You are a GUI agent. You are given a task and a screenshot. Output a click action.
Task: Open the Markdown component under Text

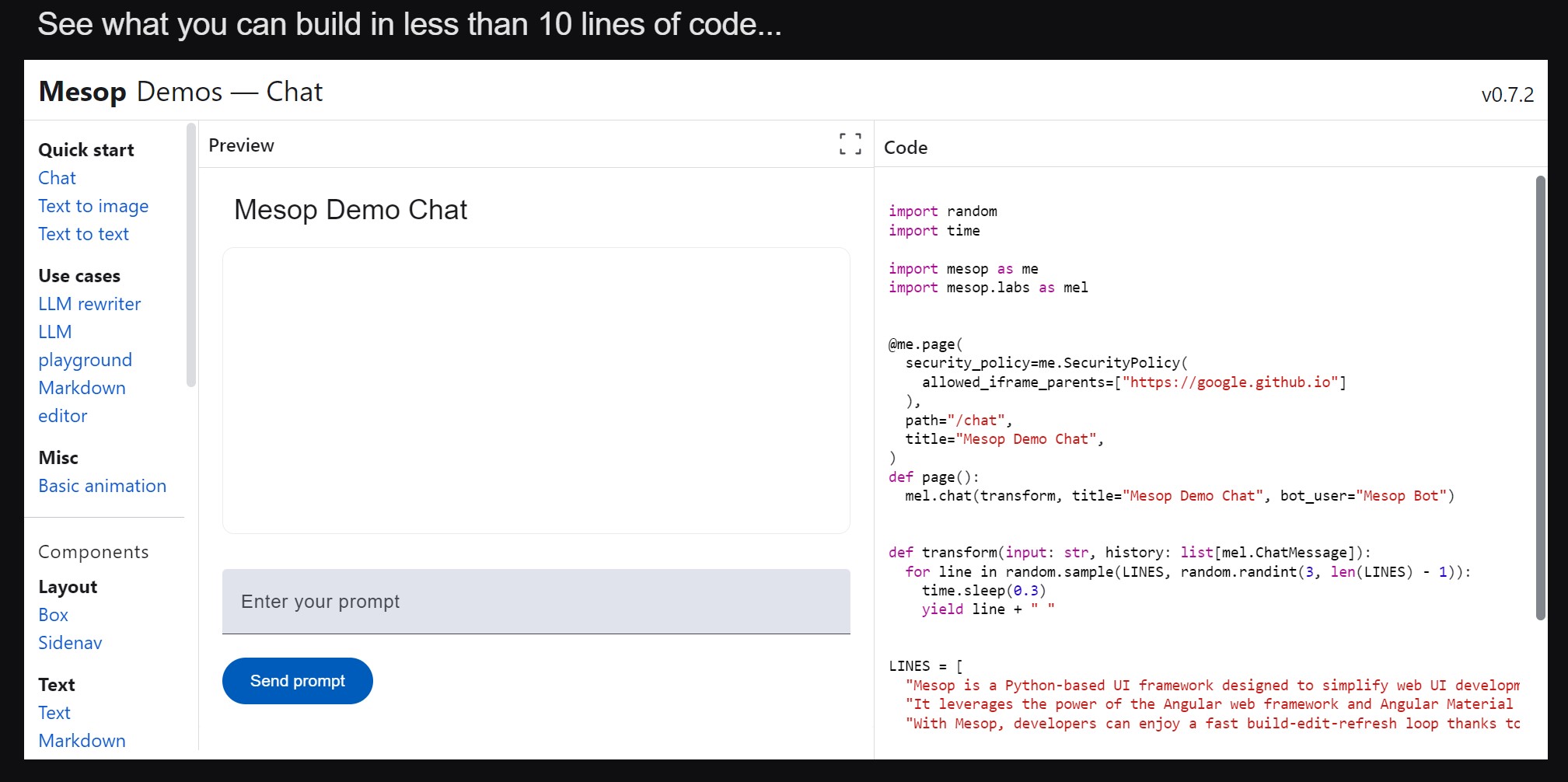[x=82, y=741]
